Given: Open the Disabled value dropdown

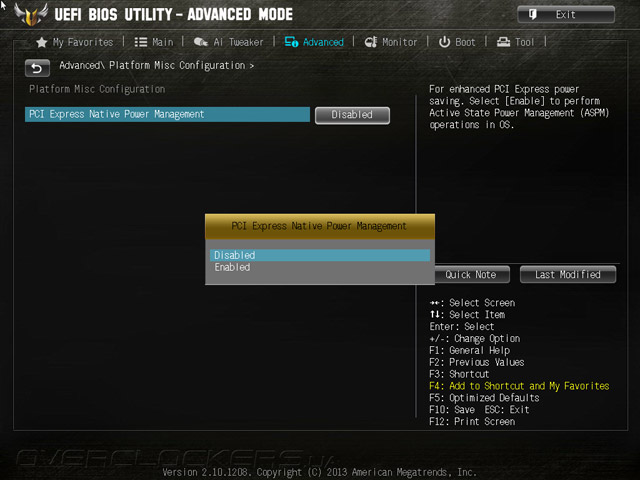Looking at the screenshot, I should coord(352,115).
